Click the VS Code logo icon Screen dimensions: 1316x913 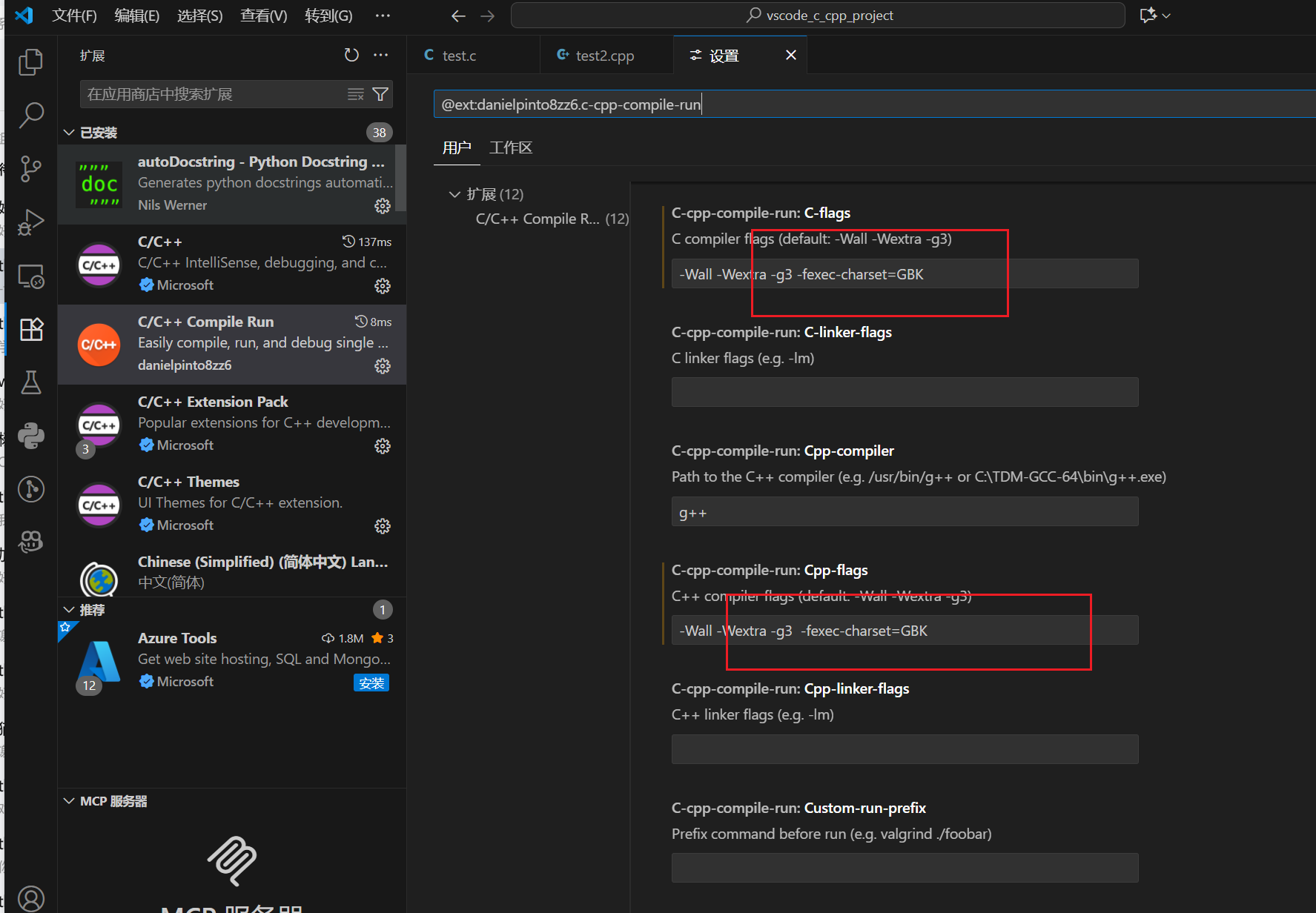point(24,16)
